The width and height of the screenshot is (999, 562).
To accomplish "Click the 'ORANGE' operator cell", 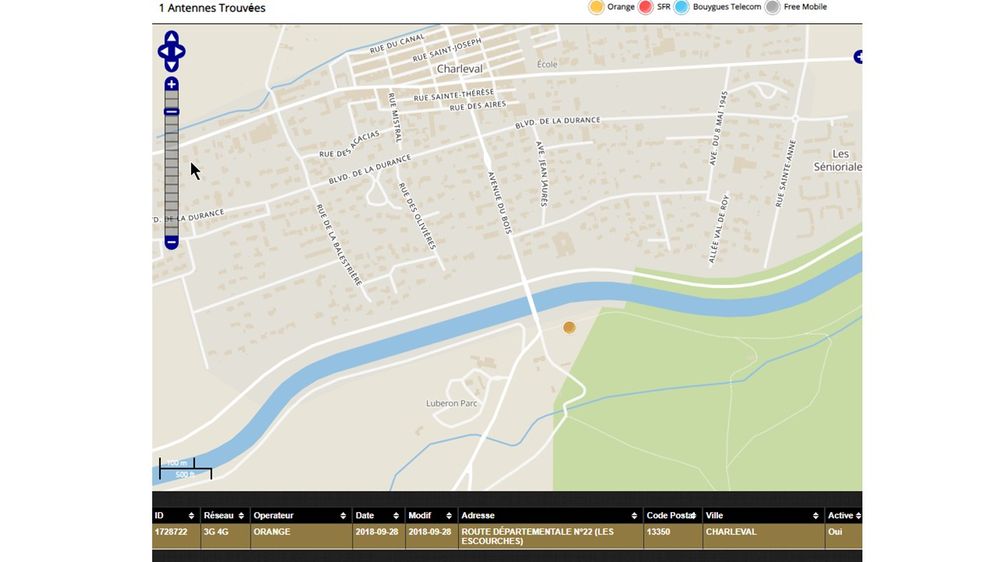I will (x=301, y=536).
